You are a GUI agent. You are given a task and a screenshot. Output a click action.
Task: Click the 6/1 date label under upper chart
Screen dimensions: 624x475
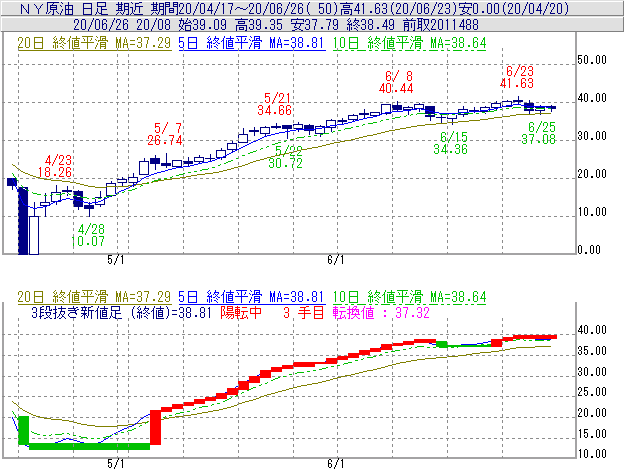(335, 260)
